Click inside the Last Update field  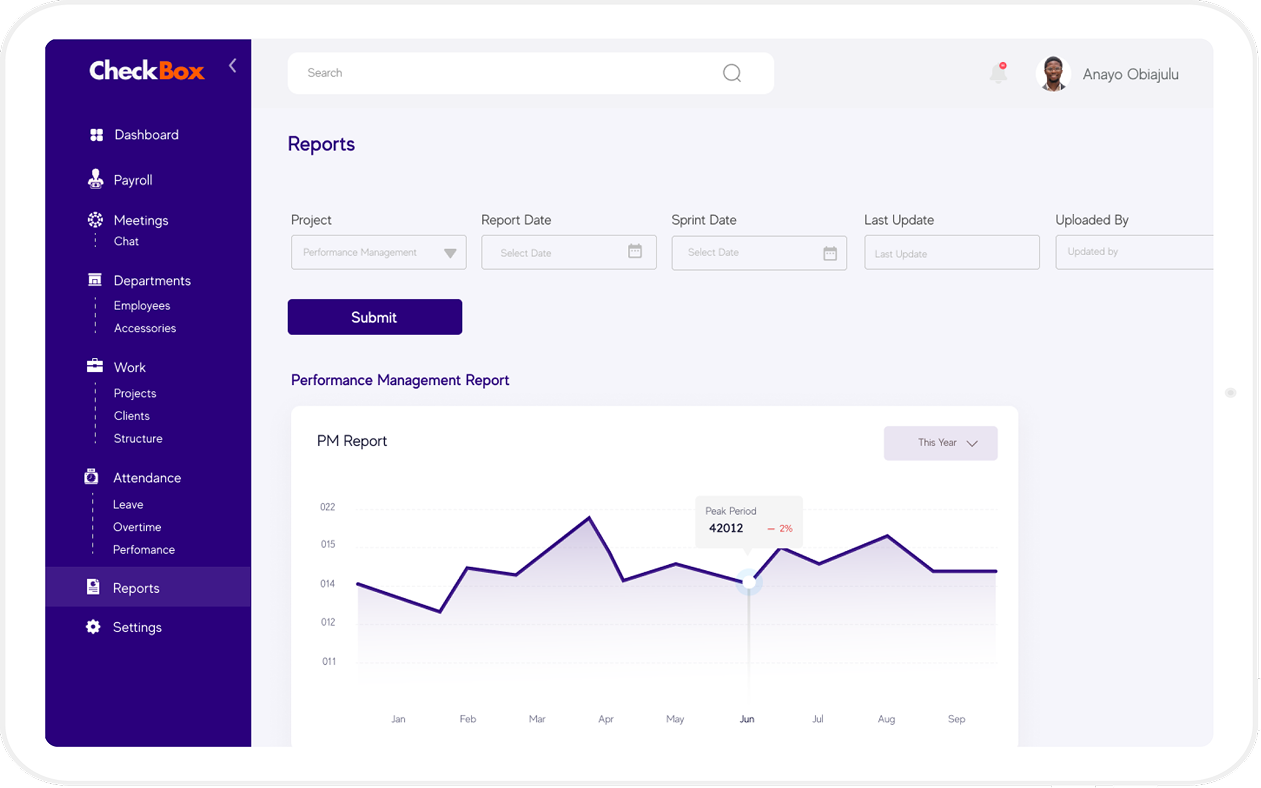pos(951,253)
